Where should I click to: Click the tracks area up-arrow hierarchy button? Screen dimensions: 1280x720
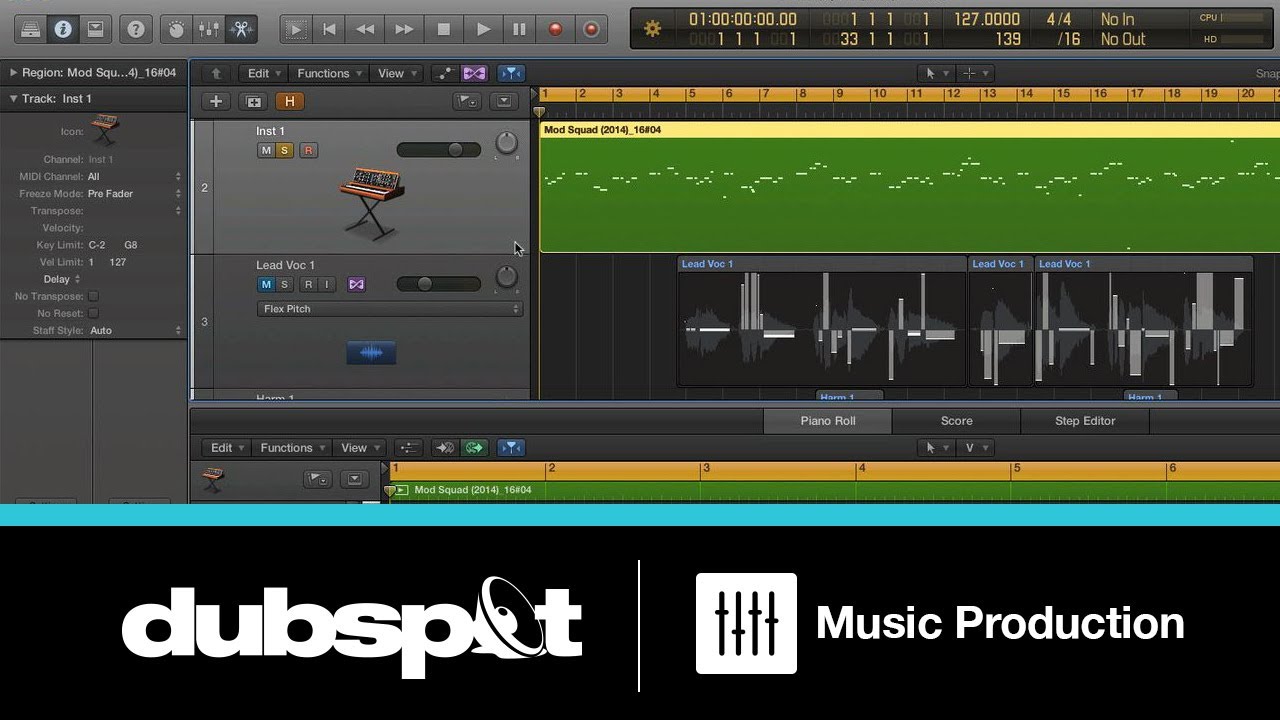point(215,73)
